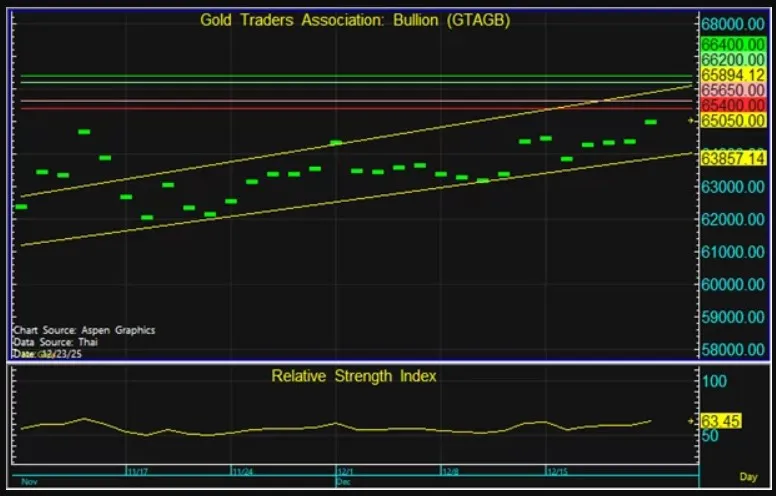Click the 11/17 date on time axis
The image size is (776, 496).
(137, 469)
